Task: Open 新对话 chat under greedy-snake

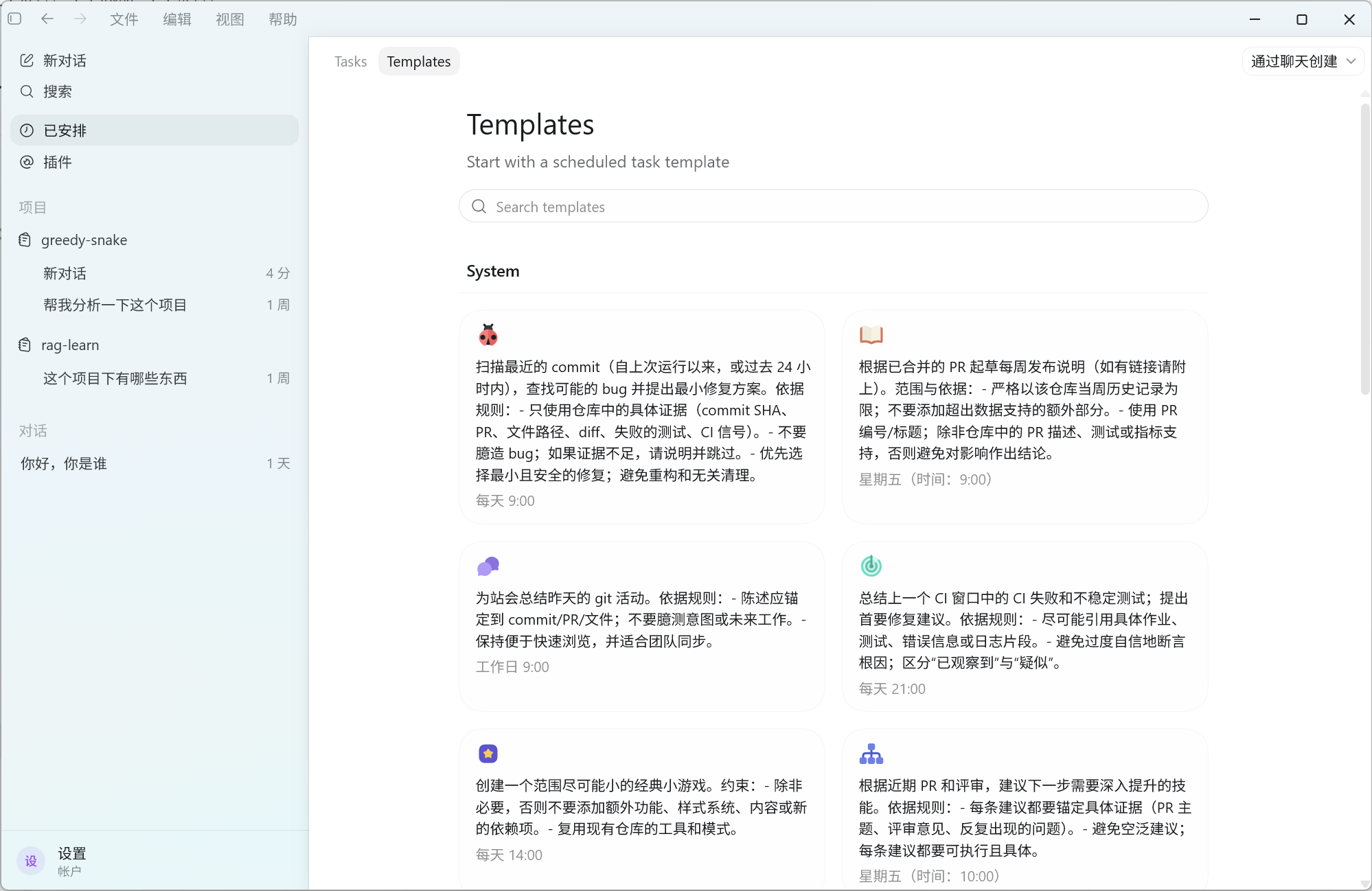Action: coord(155,273)
